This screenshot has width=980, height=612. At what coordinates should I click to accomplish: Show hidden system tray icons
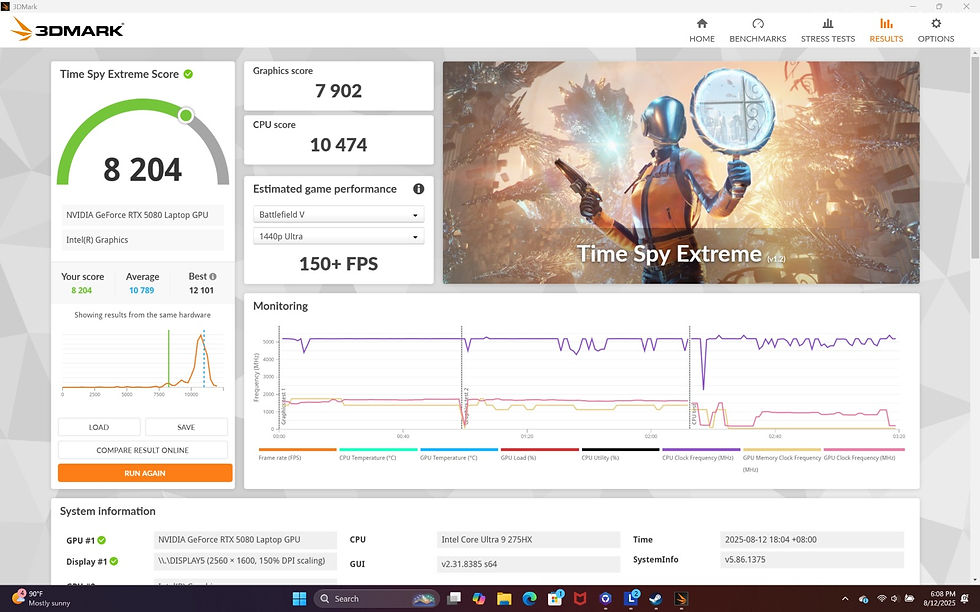[845, 599]
